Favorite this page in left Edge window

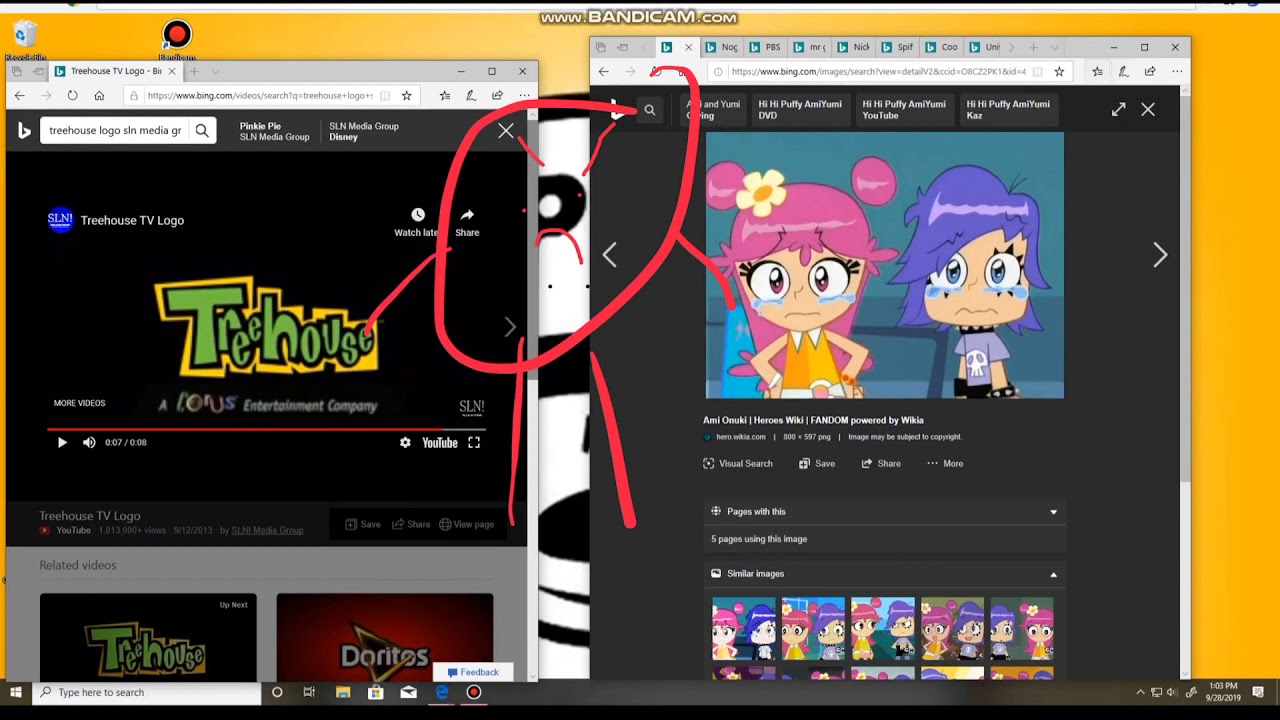pos(406,95)
